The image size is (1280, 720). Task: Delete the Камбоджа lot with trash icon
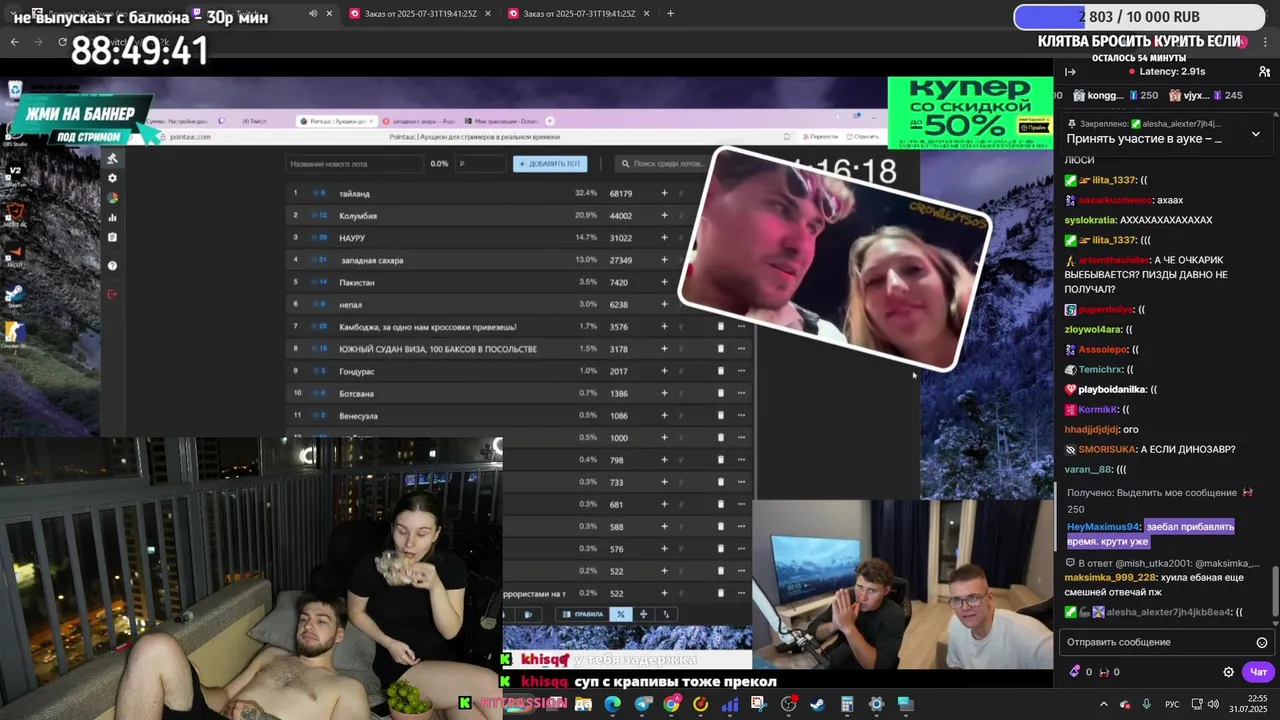720,326
